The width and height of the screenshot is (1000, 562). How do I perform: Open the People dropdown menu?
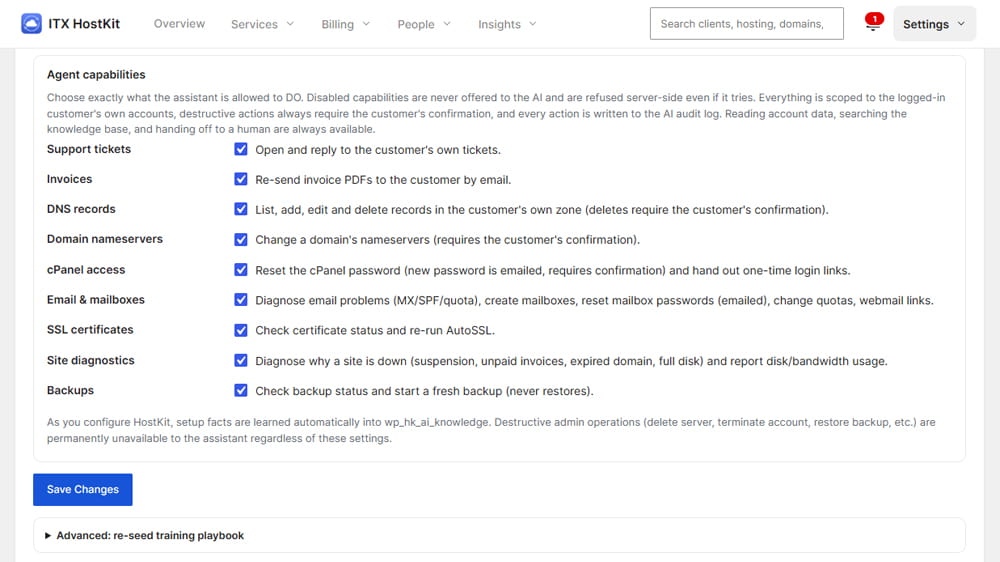pos(423,24)
